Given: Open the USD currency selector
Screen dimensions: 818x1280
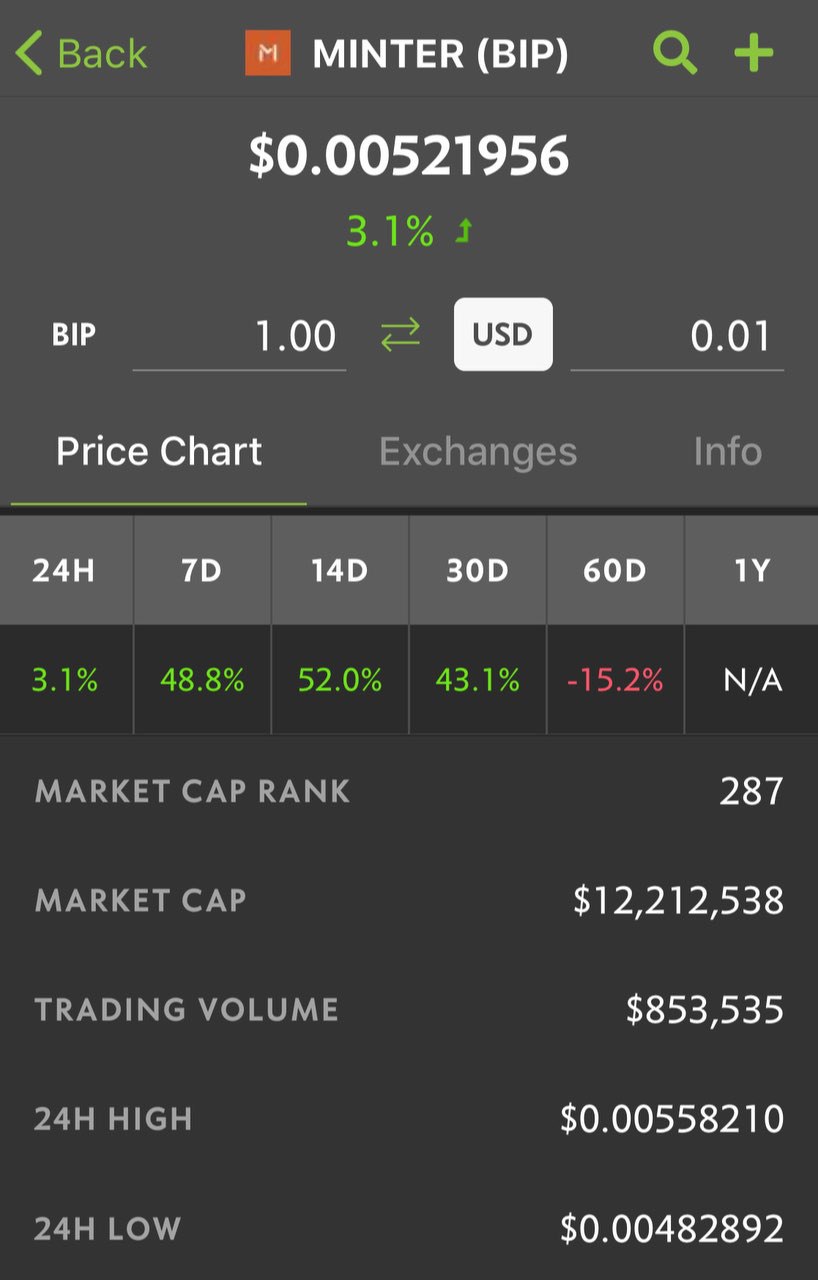Looking at the screenshot, I should (x=503, y=334).
